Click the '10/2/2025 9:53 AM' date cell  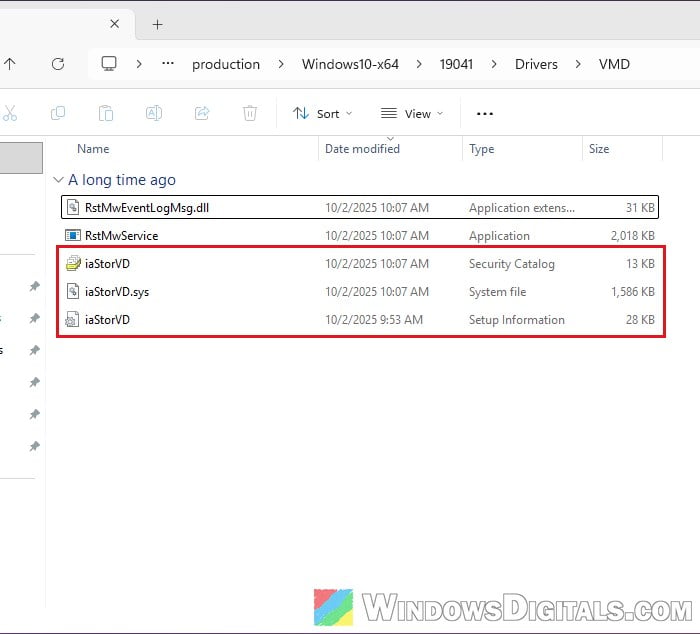[374, 320]
